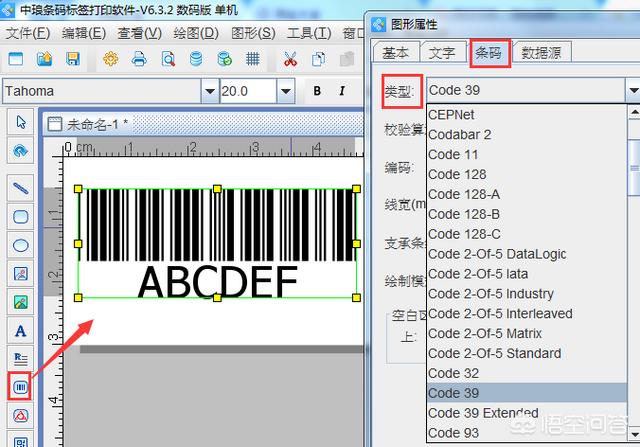Select CEPNet from barcode type list
Viewport: 640px width, 447px height.
coord(527,115)
